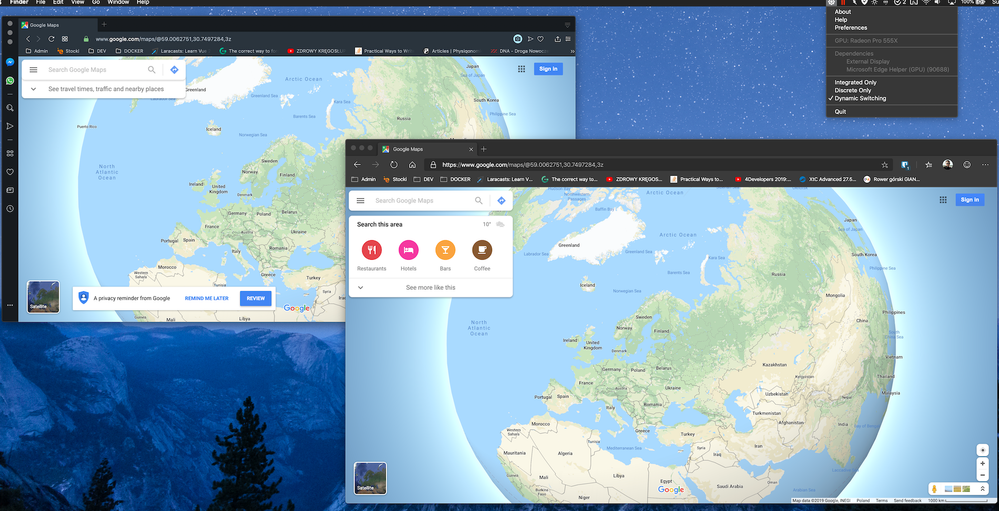The height and width of the screenshot is (511, 999).
Task: Click REMIND ME LATER link
Action: 206,298
